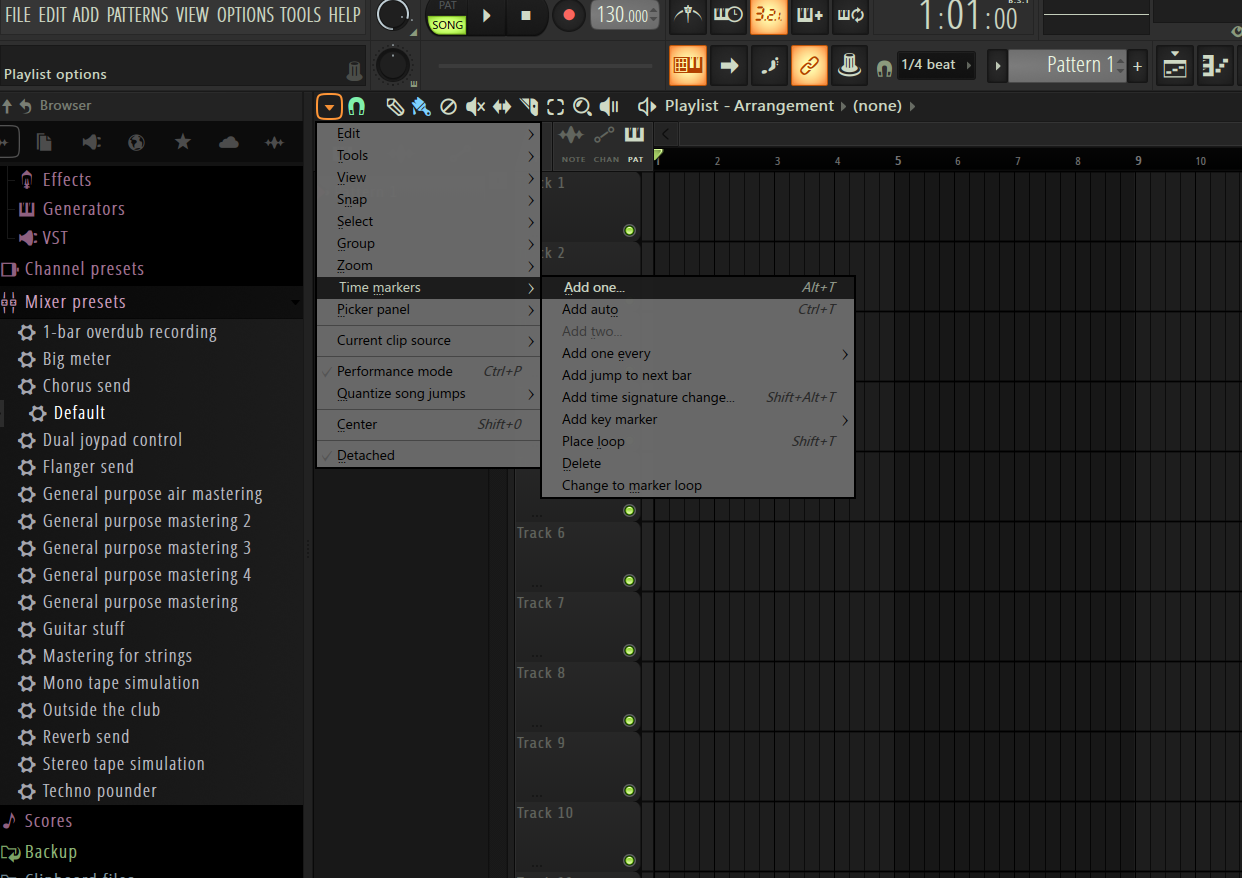This screenshot has height=878, width=1242.
Task: Open the playlist view icon
Action: (1175, 66)
